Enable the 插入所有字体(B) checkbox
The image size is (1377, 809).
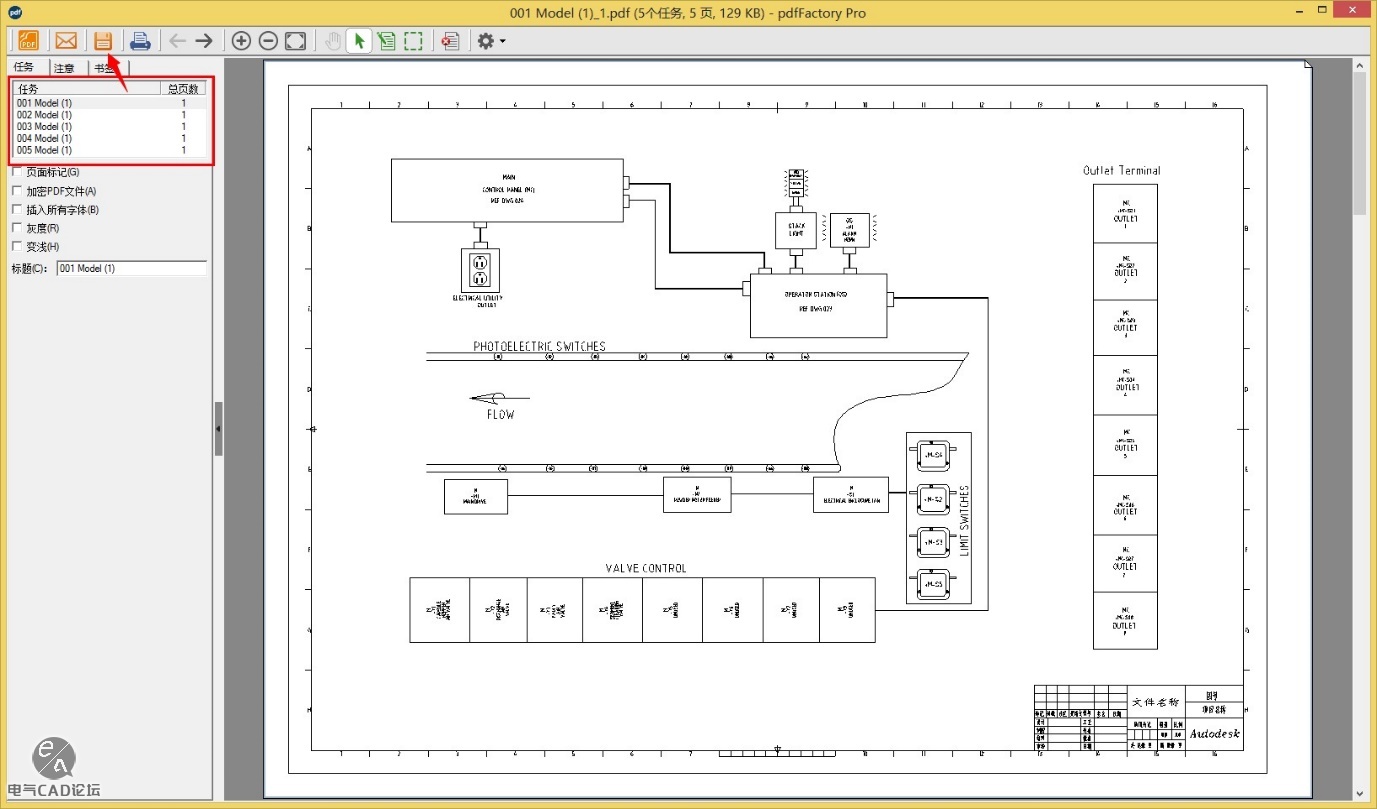coord(16,210)
